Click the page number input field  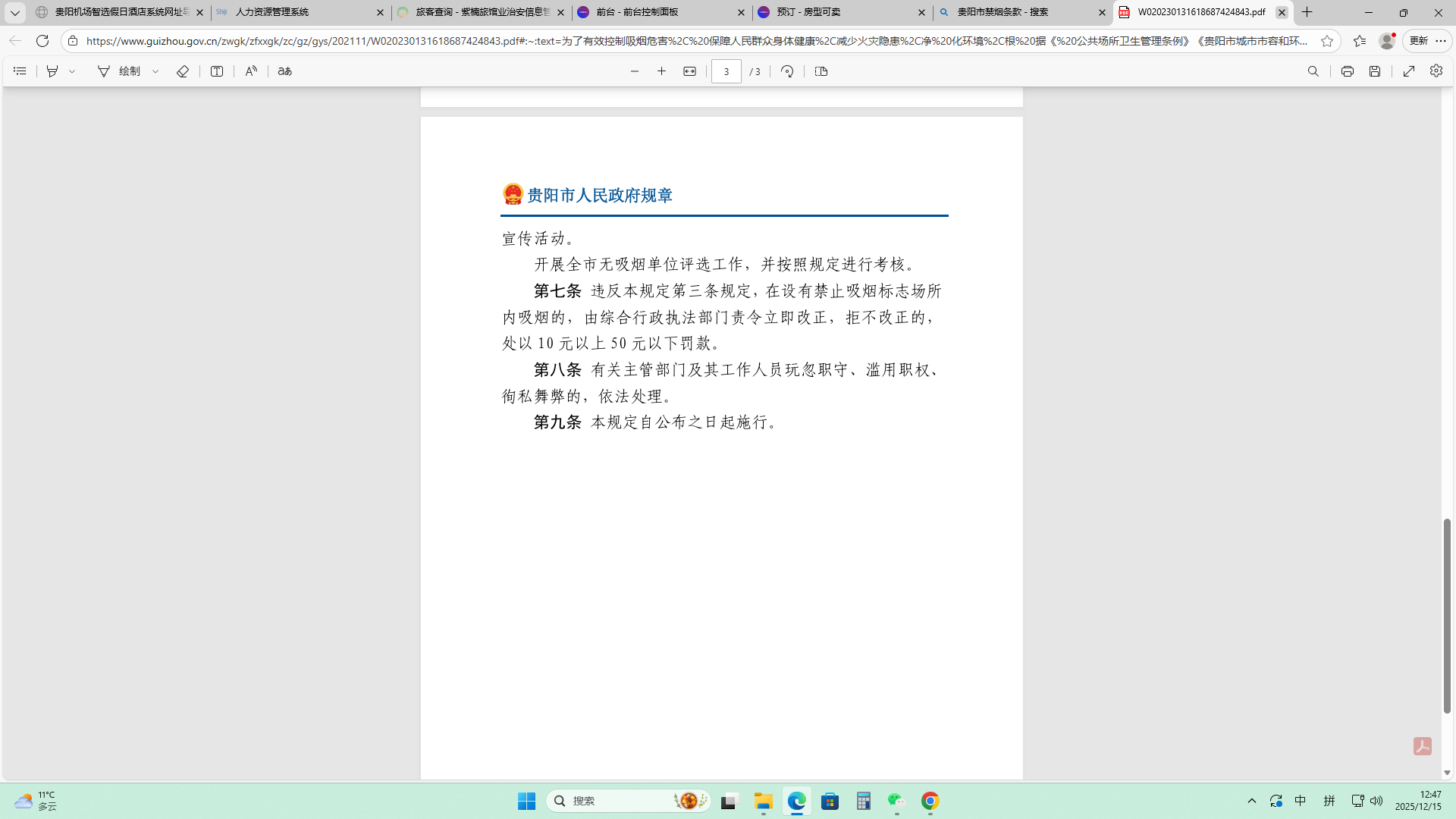pyautogui.click(x=726, y=71)
